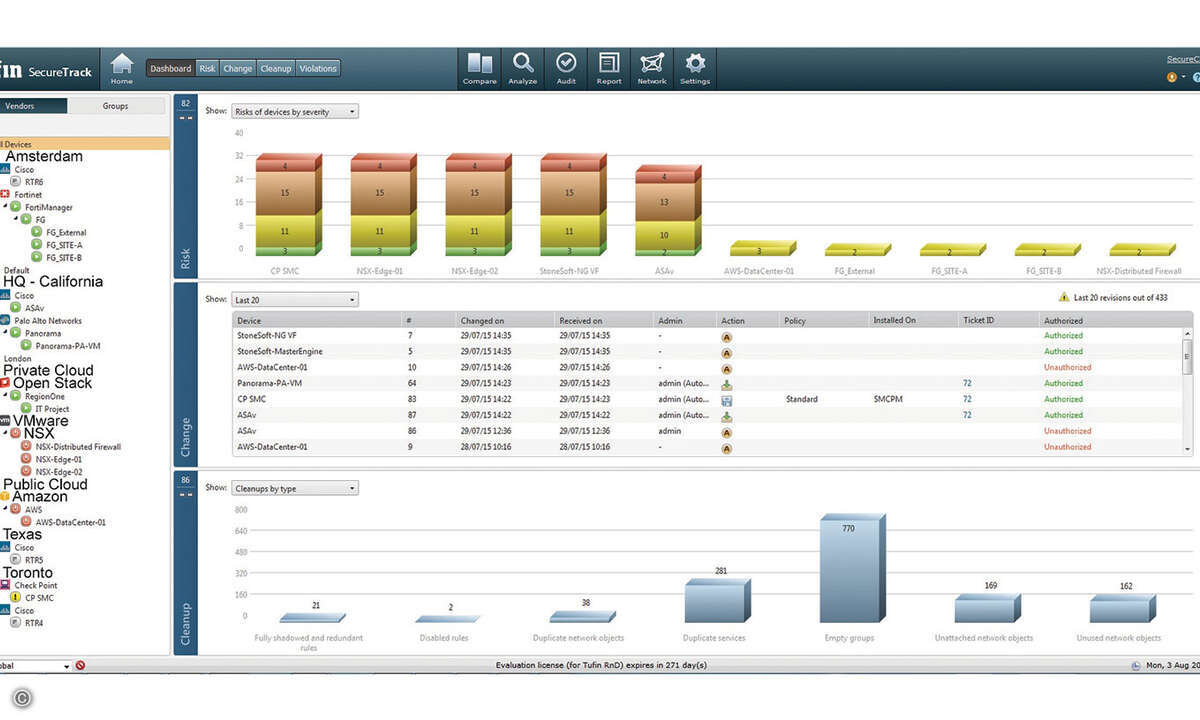Select NSX-Distributed Firewall in device tree

(x=78, y=447)
